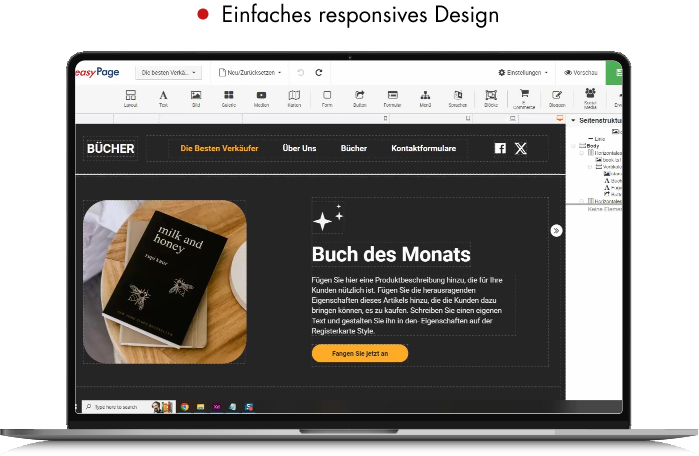Viewport: 699px width, 456px height.
Task: Select the Sprachen languages tool
Action: click(458, 99)
